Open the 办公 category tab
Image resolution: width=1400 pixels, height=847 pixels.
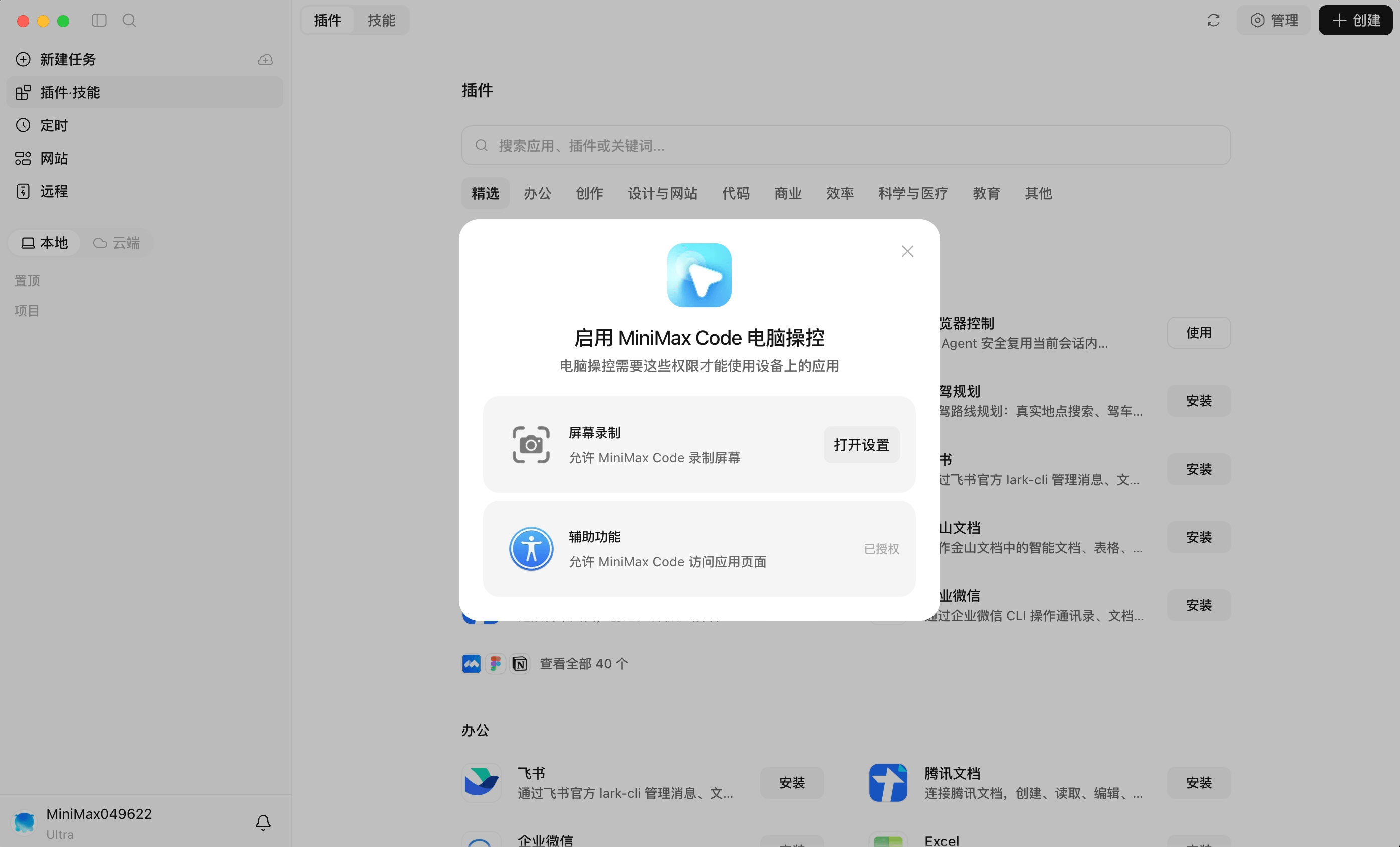537,193
